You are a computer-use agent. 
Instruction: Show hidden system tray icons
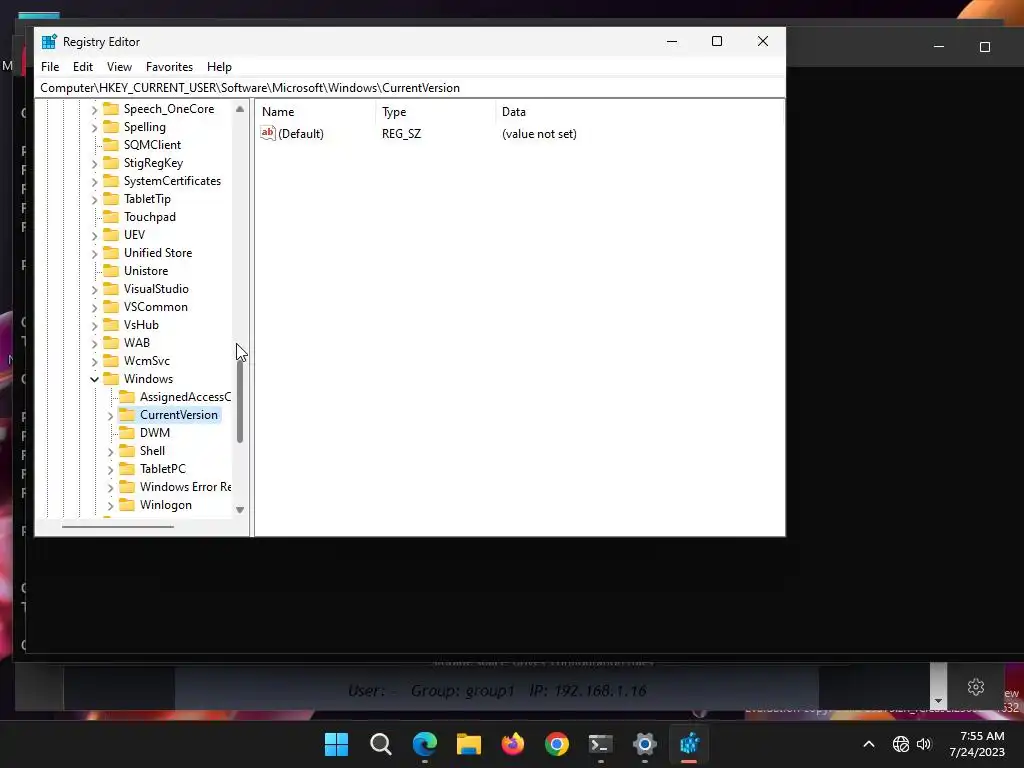[x=869, y=744]
